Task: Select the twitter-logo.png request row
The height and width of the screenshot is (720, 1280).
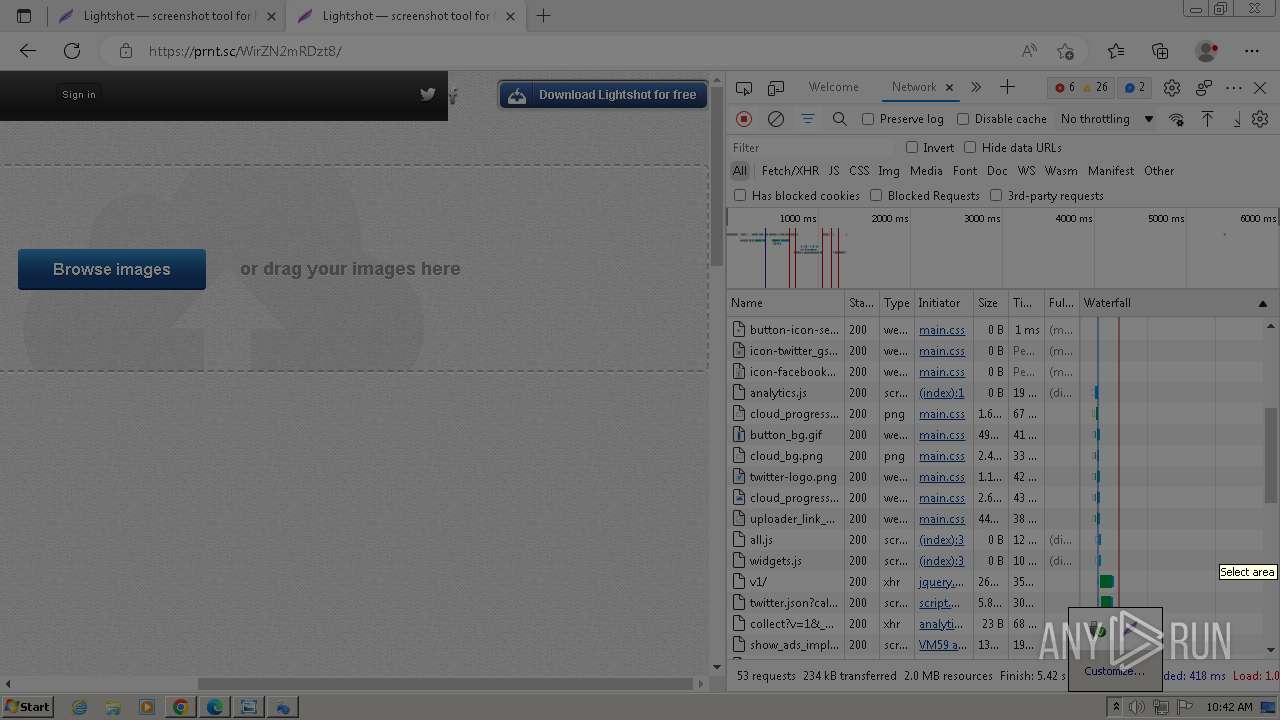Action: 996,477
